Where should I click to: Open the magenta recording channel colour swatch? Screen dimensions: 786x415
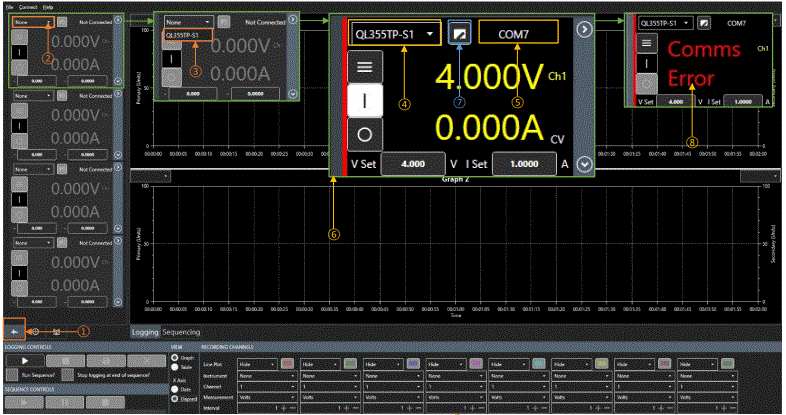(476, 364)
